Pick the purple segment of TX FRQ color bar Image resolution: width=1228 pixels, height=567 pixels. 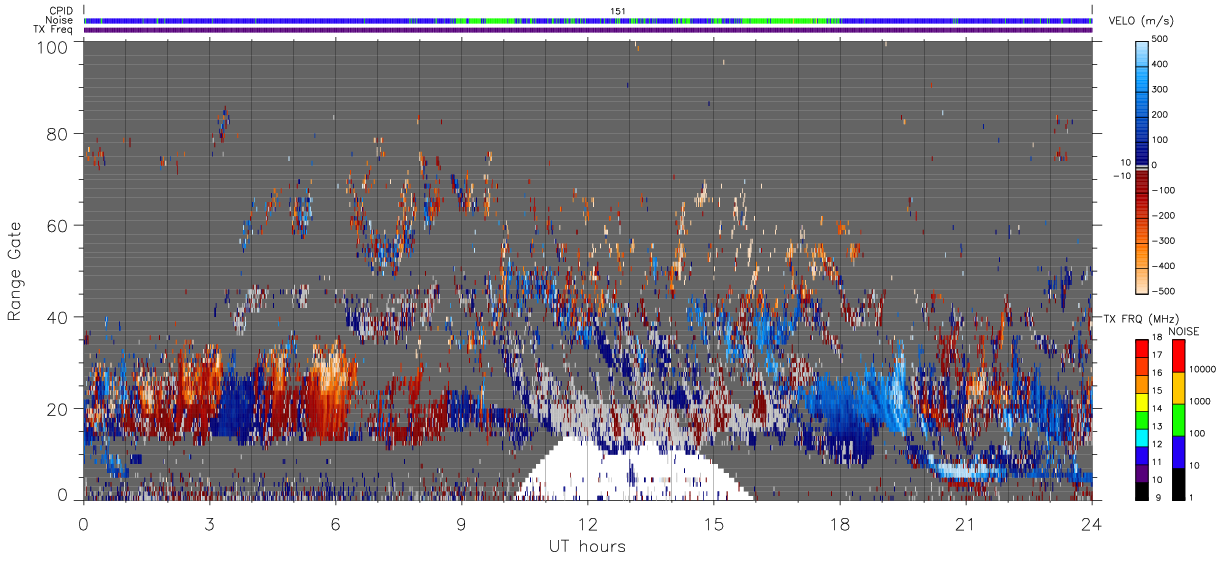[x=1142, y=471]
